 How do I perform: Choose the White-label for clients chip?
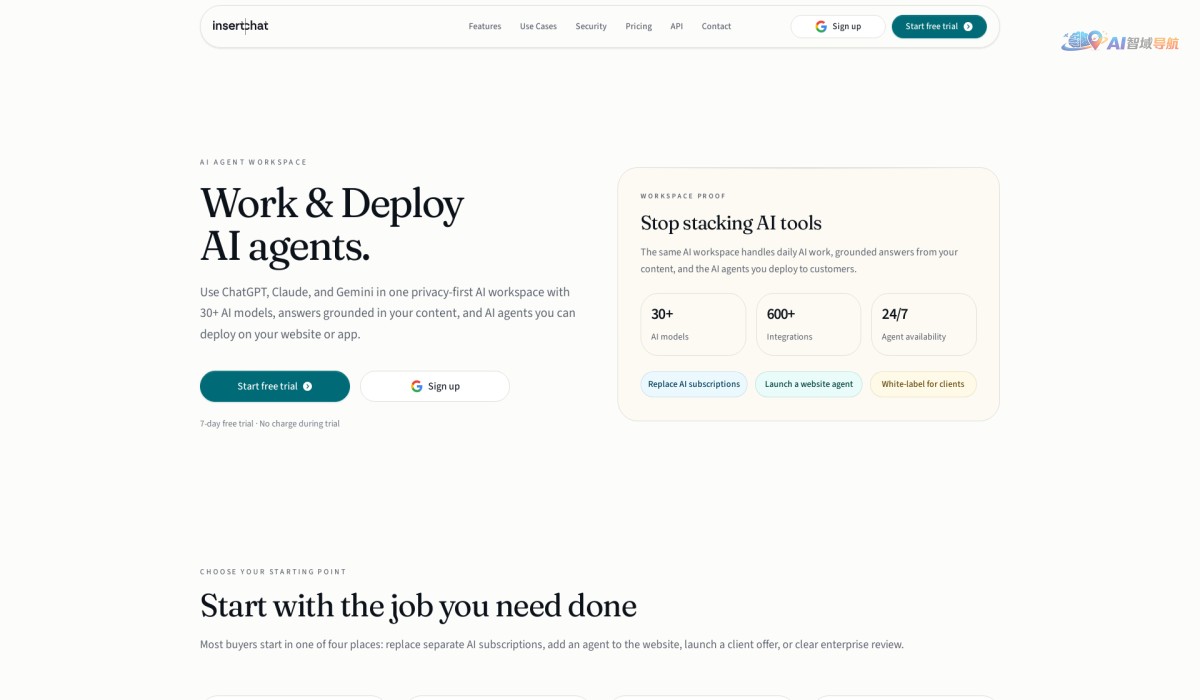tap(923, 384)
